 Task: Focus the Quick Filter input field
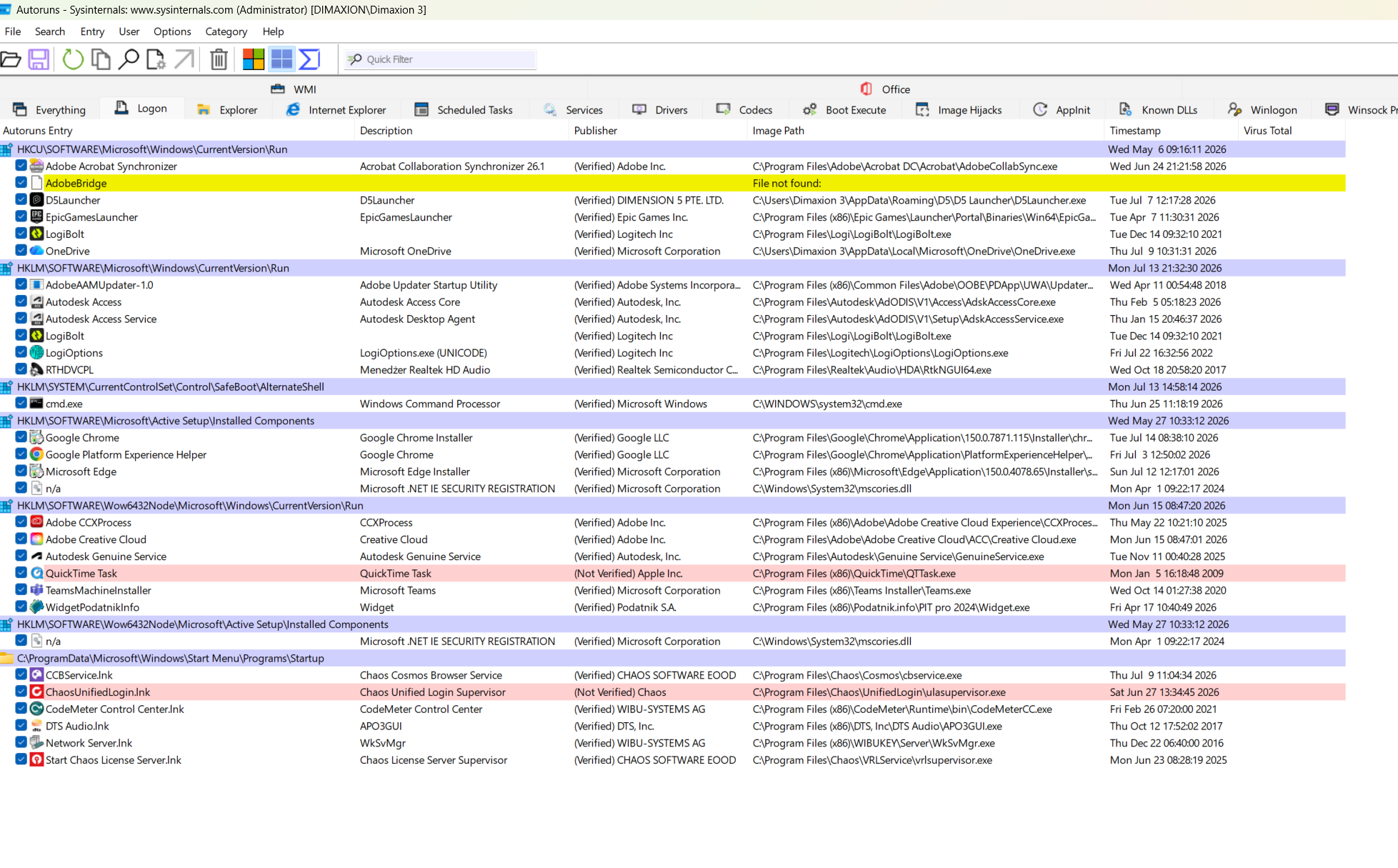click(440, 59)
